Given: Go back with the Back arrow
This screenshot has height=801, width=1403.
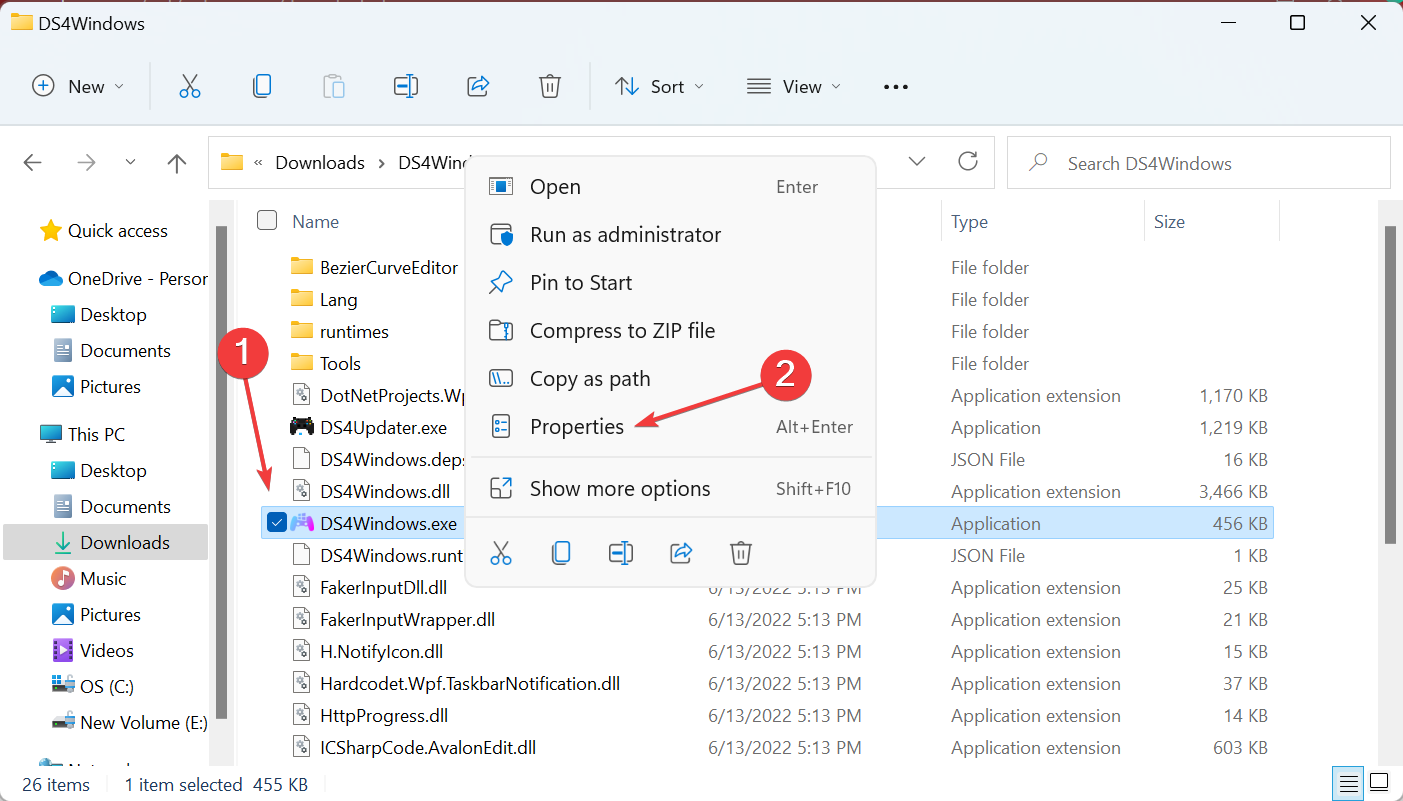Looking at the screenshot, I should [x=33, y=163].
